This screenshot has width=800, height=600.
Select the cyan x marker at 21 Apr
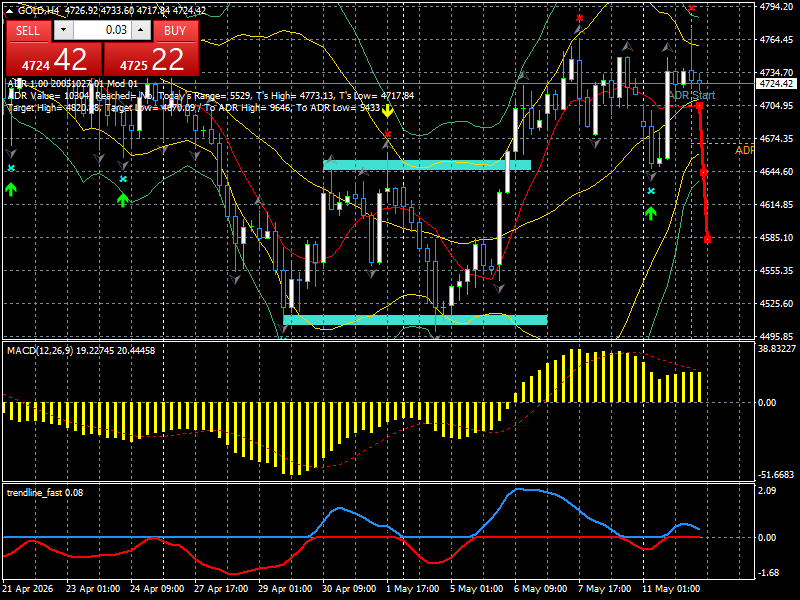[x=11, y=168]
